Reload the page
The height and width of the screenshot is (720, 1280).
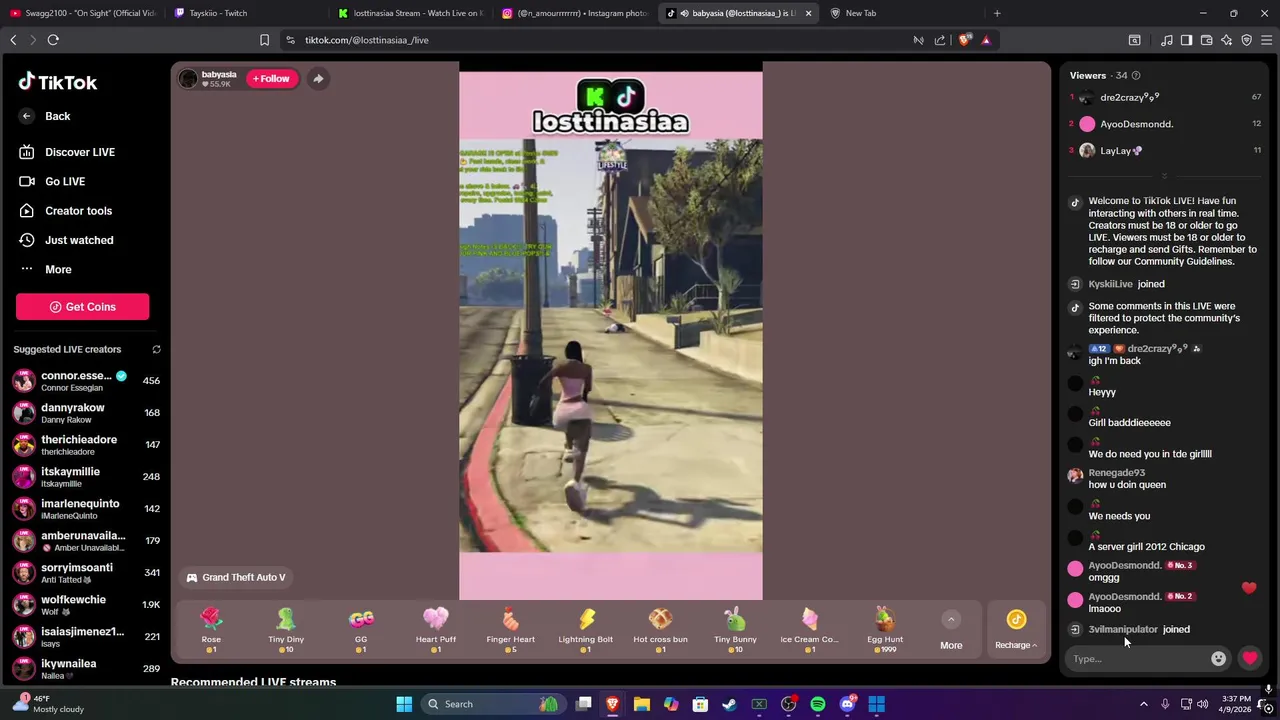pyautogui.click(x=53, y=40)
